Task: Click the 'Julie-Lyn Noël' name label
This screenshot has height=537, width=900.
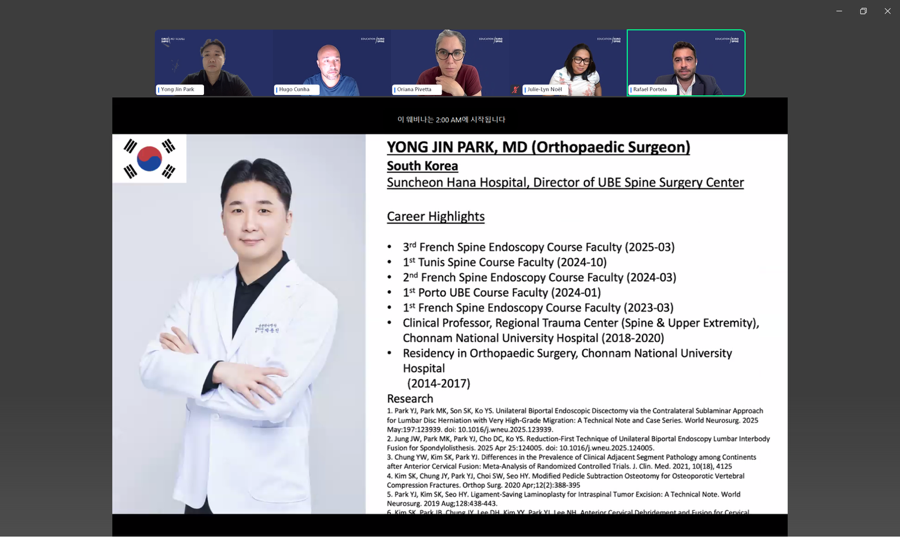Action: pos(545,90)
